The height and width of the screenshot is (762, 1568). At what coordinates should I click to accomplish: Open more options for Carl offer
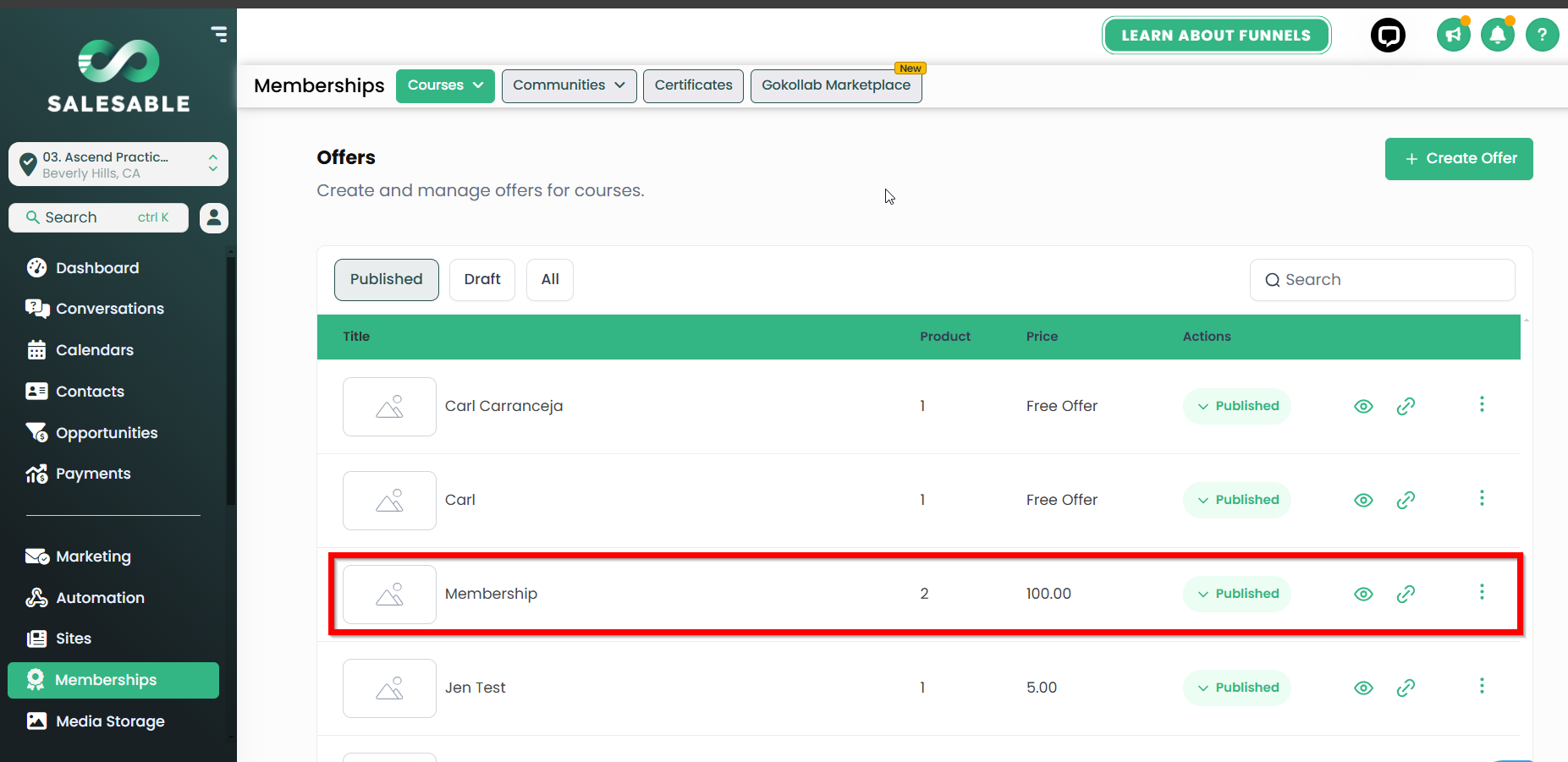click(x=1482, y=498)
